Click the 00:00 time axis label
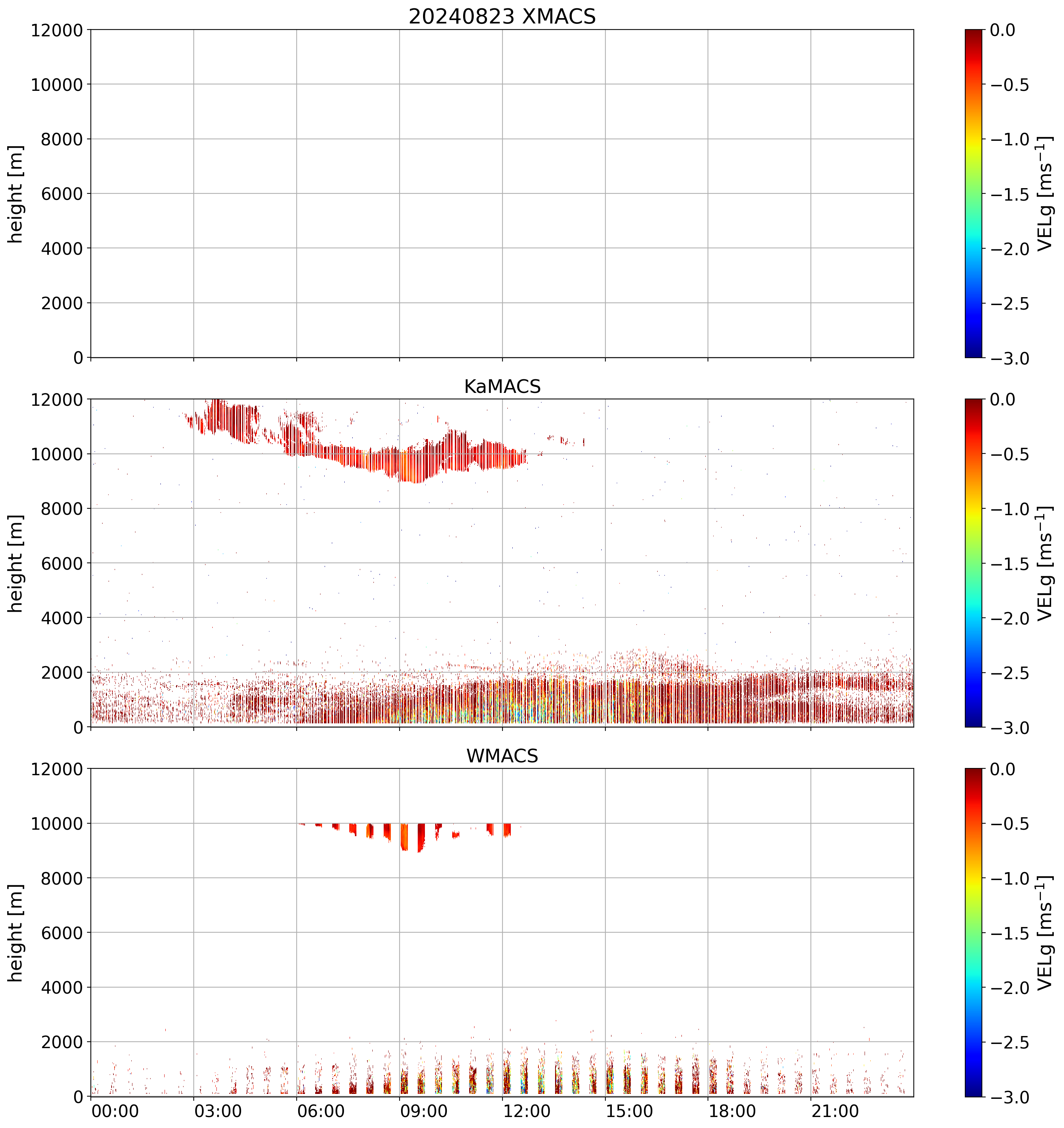The width and height of the screenshot is (1064, 1128). (x=115, y=1111)
